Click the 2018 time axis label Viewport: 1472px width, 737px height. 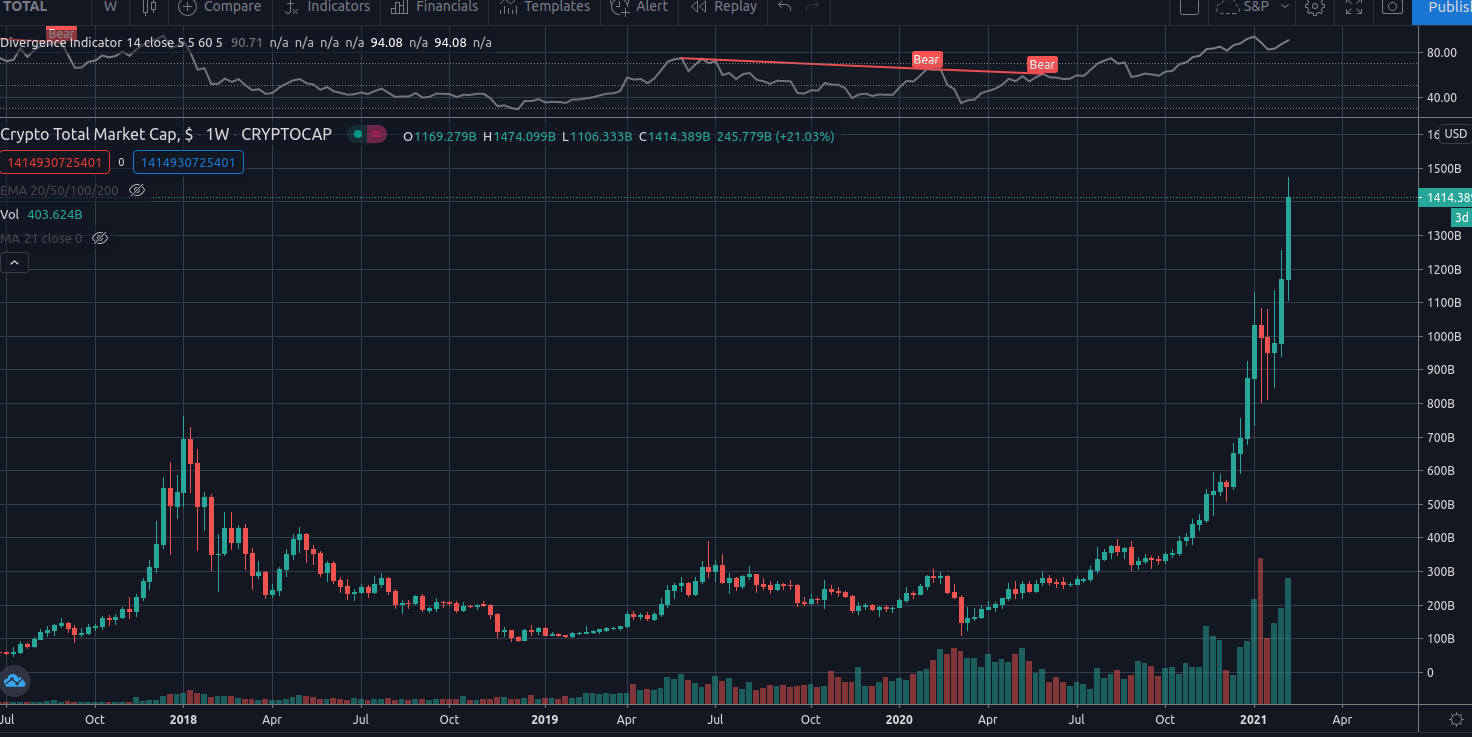(183, 719)
